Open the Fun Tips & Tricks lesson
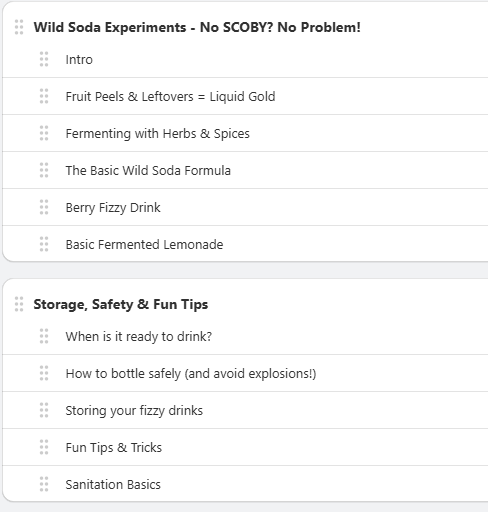Viewport: 488px width, 512px height. coord(114,448)
